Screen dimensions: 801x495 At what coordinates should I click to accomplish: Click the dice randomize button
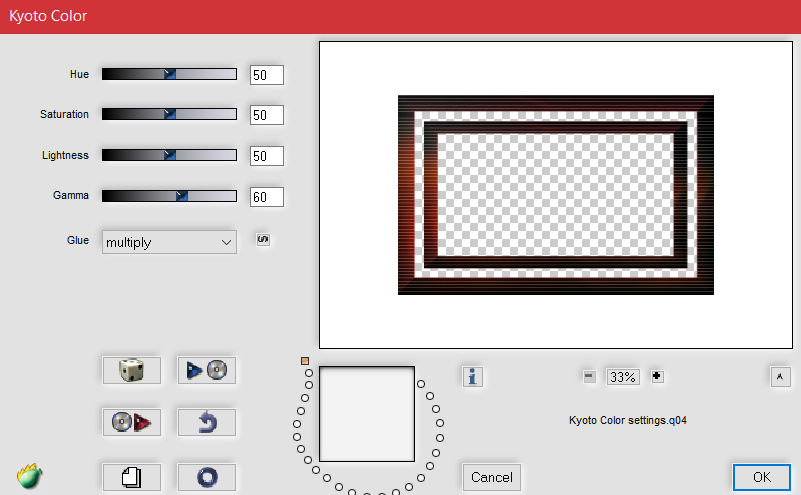tap(132, 370)
